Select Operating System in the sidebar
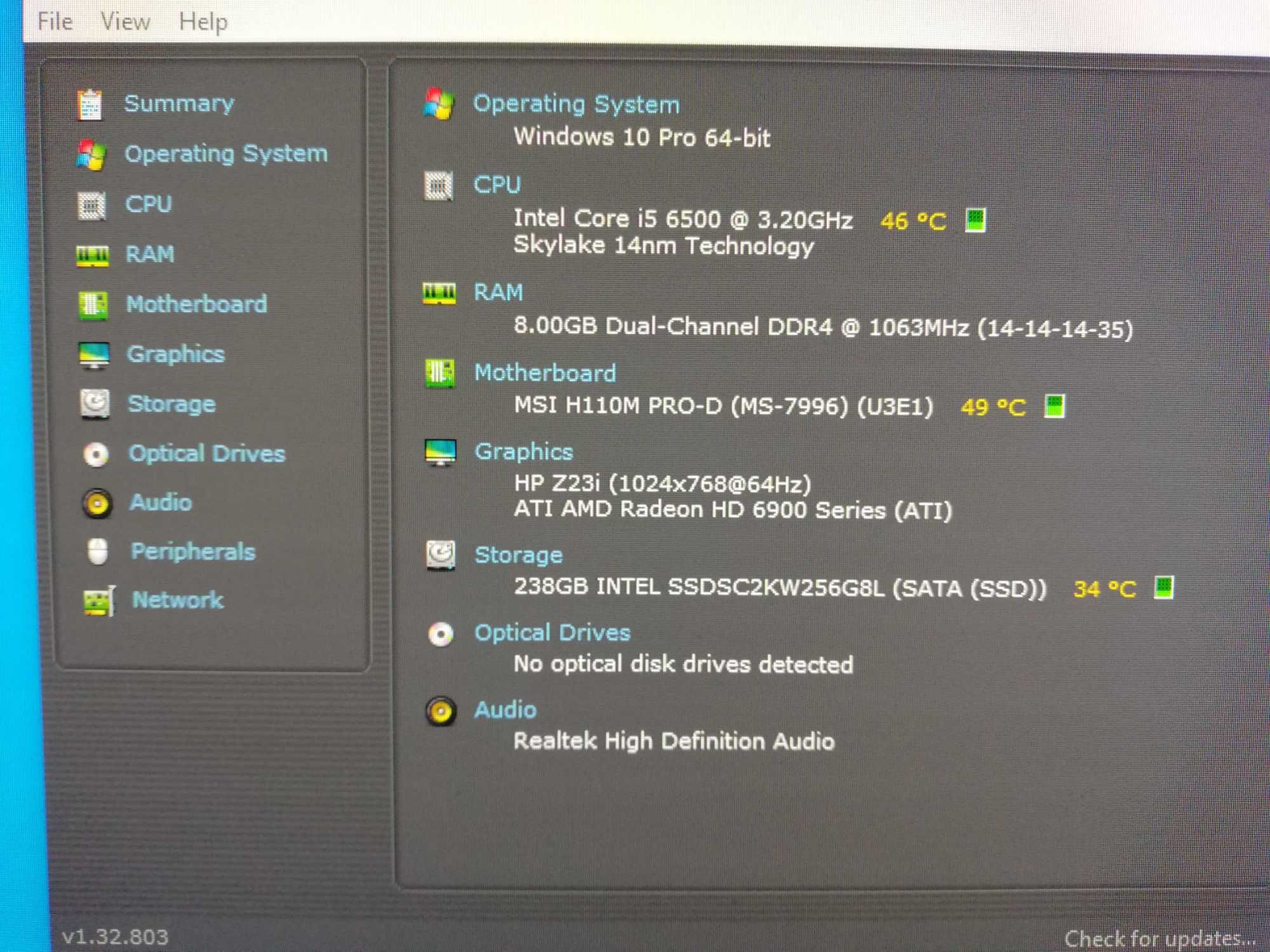Viewport: 1270px width, 952px height. coord(226,154)
